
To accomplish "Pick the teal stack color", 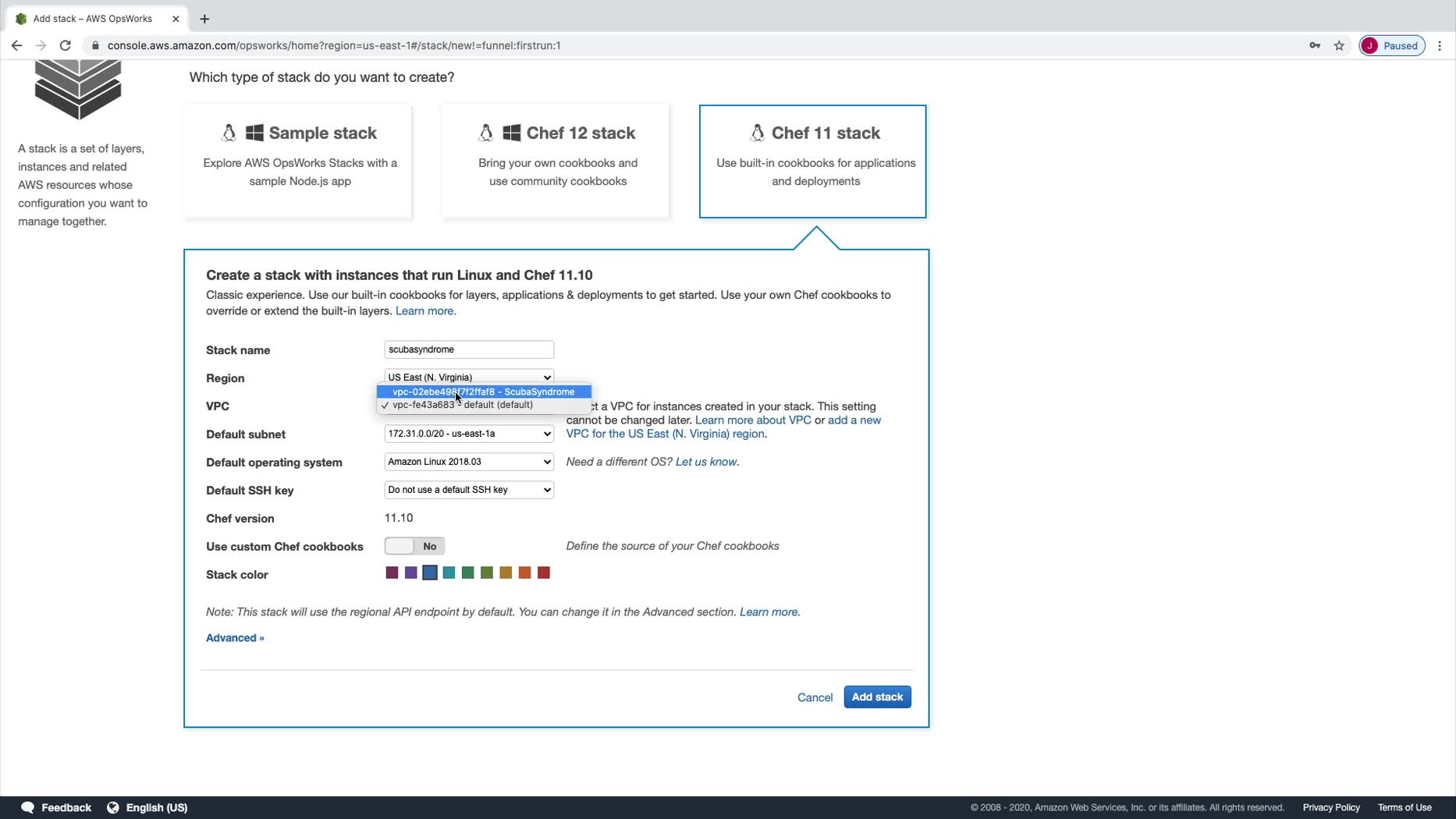I will coord(449,573).
